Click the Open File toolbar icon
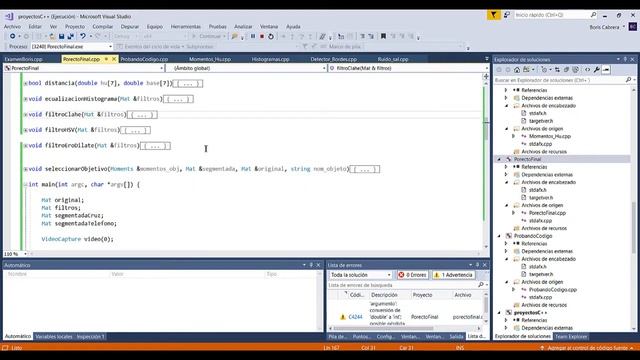The image size is (640, 360). coord(52,36)
